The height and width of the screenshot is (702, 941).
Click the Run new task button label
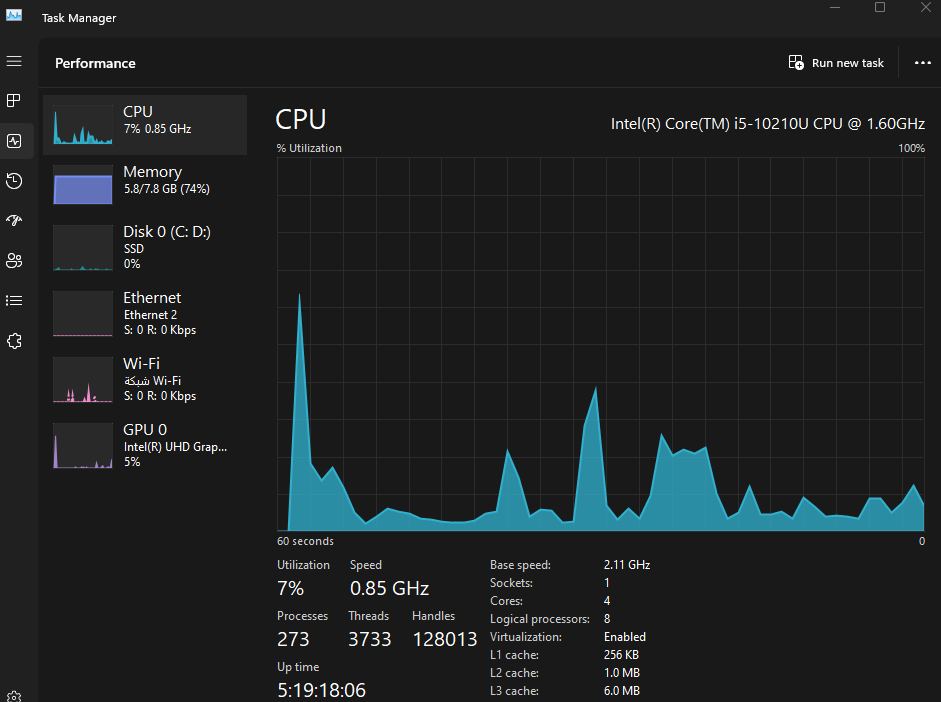[847, 63]
